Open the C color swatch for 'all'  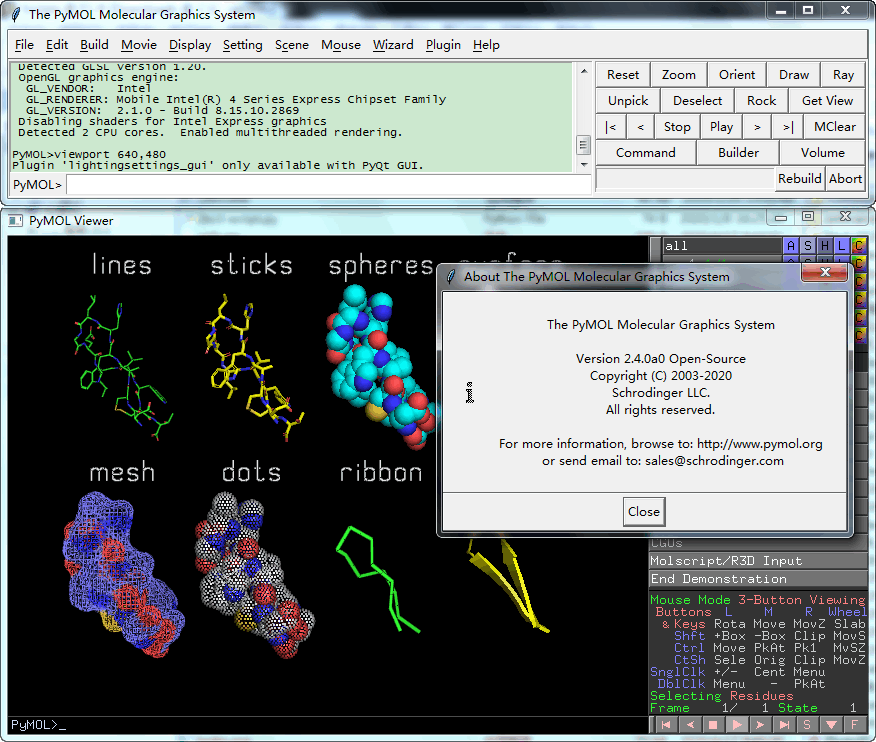tap(859, 246)
